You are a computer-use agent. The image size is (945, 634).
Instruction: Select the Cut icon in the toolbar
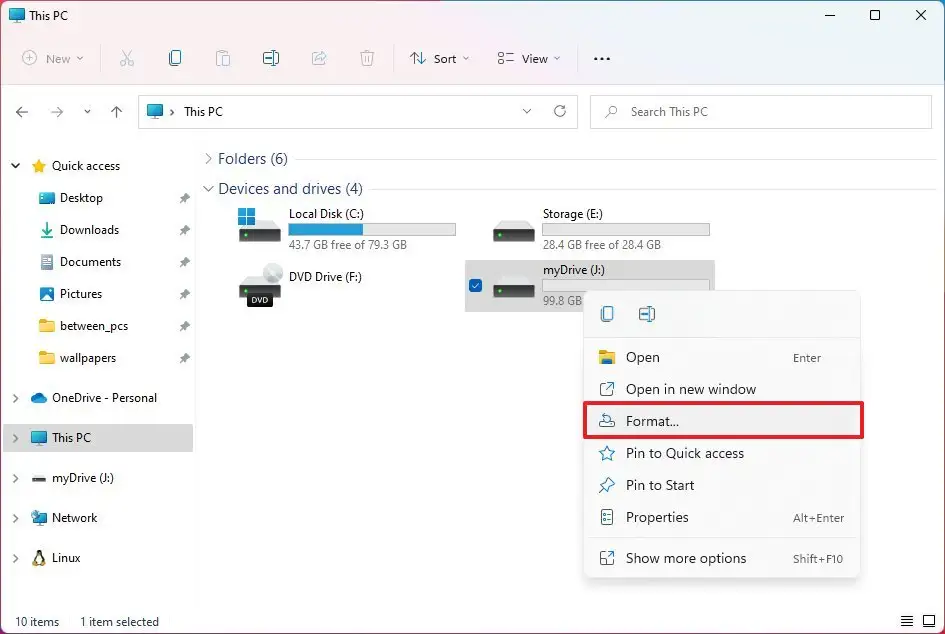(x=127, y=58)
